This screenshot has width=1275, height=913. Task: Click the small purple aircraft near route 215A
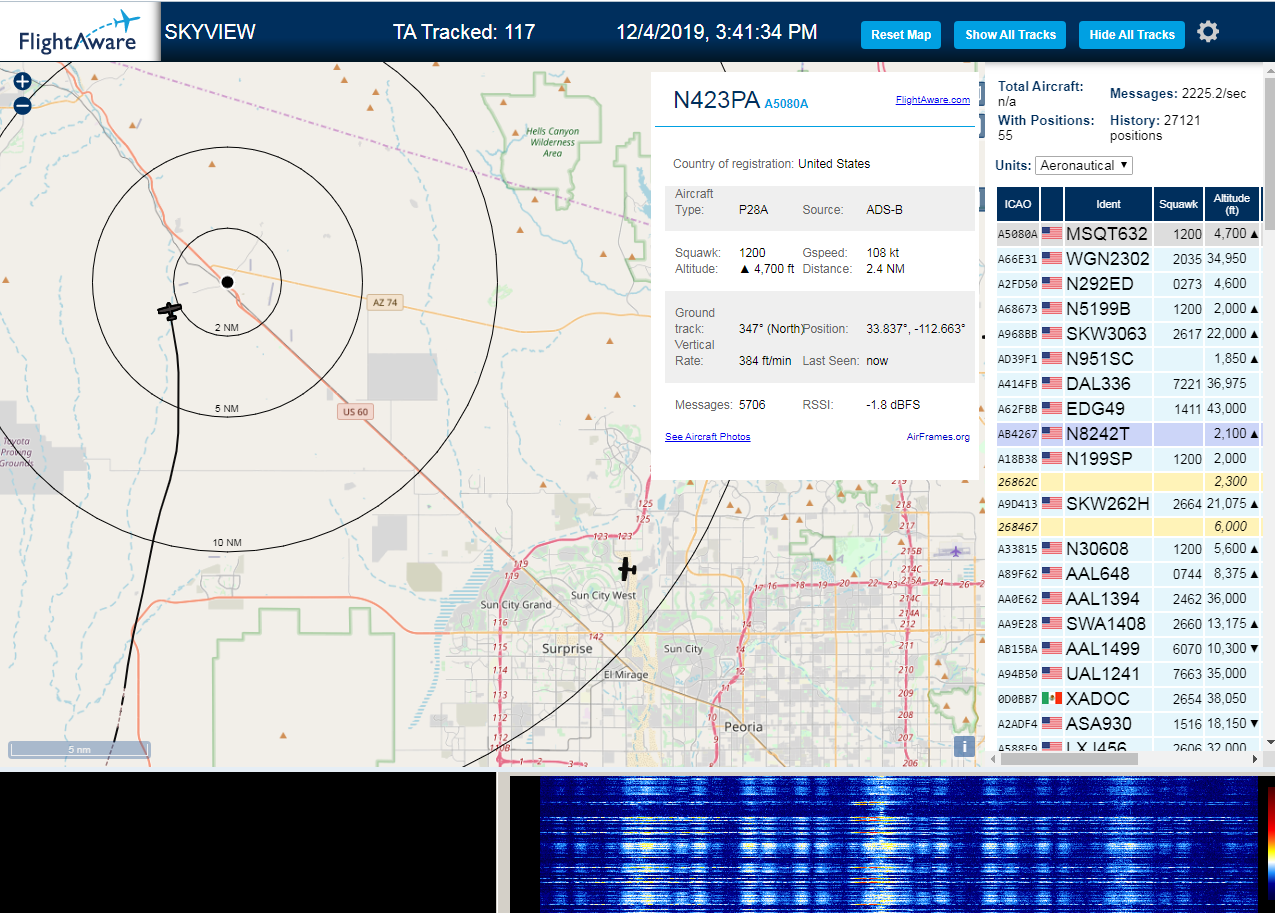click(x=957, y=551)
